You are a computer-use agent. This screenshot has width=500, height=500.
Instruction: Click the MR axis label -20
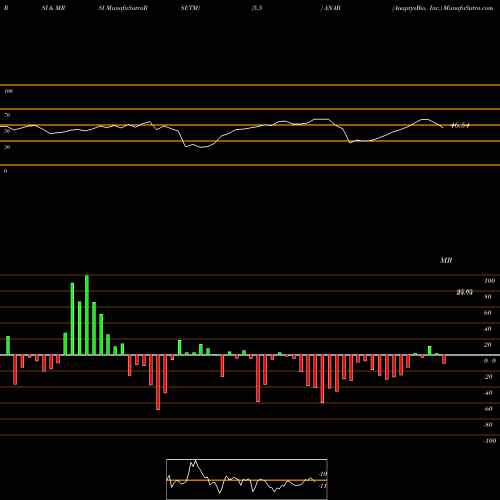pos(488,377)
